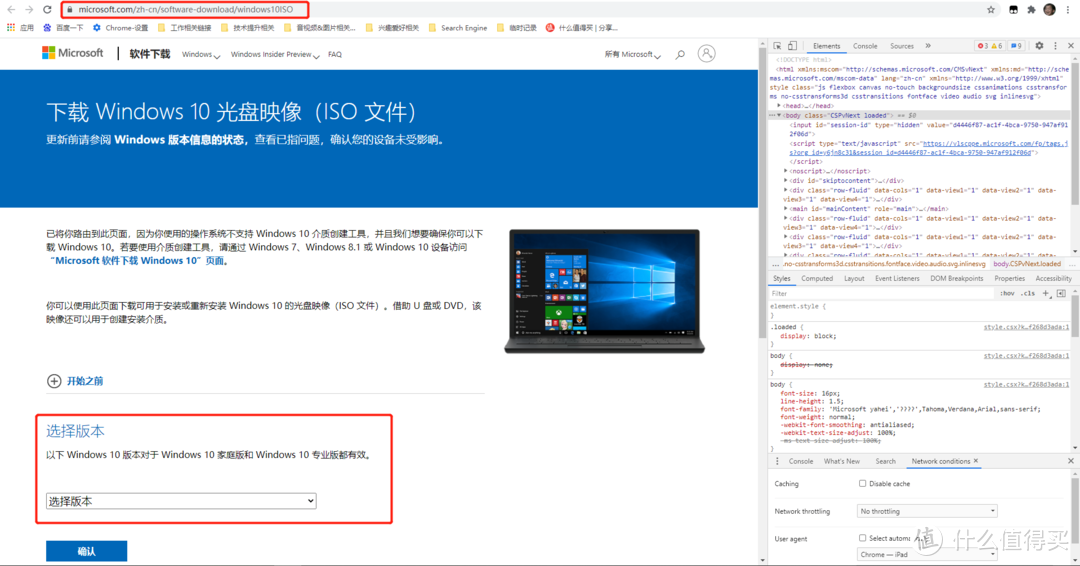
Task: Open the 软件下载 header link
Action: pos(149,54)
